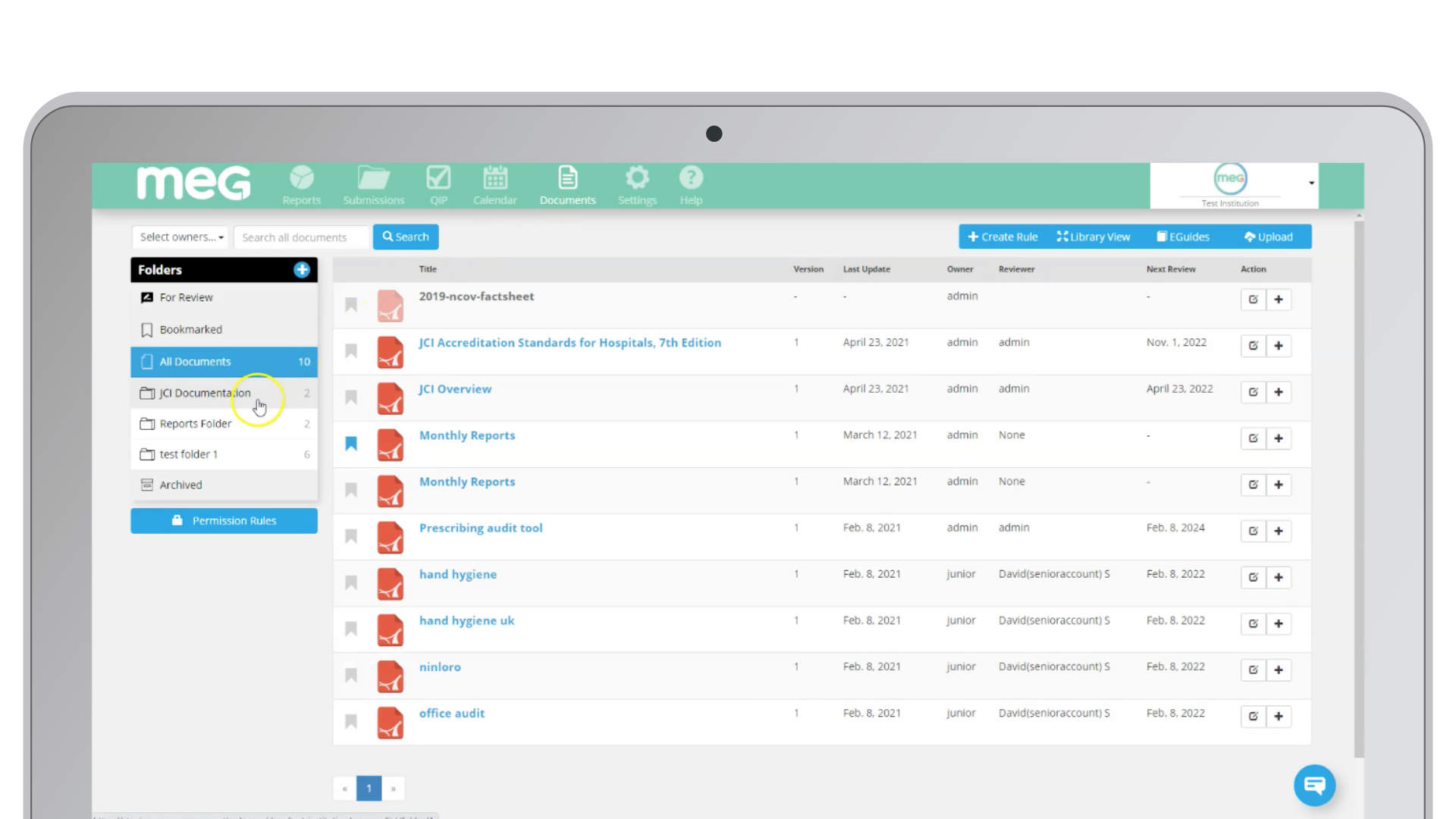The height and width of the screenshot is (819, 1456).
Task: Click the search all documents field
Action: (x=301, y=237)
